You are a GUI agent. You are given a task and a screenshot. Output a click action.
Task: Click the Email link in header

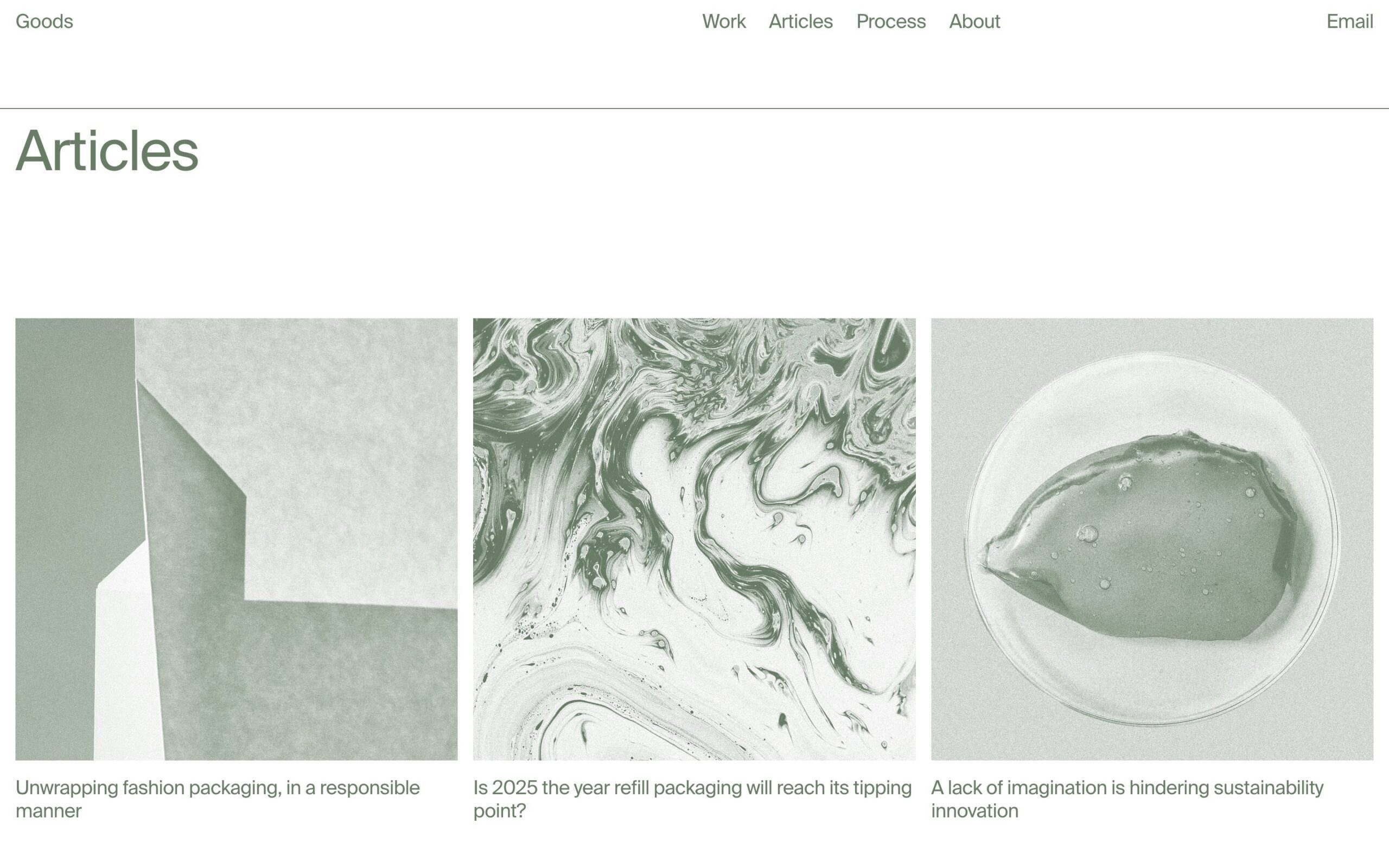1349,21
